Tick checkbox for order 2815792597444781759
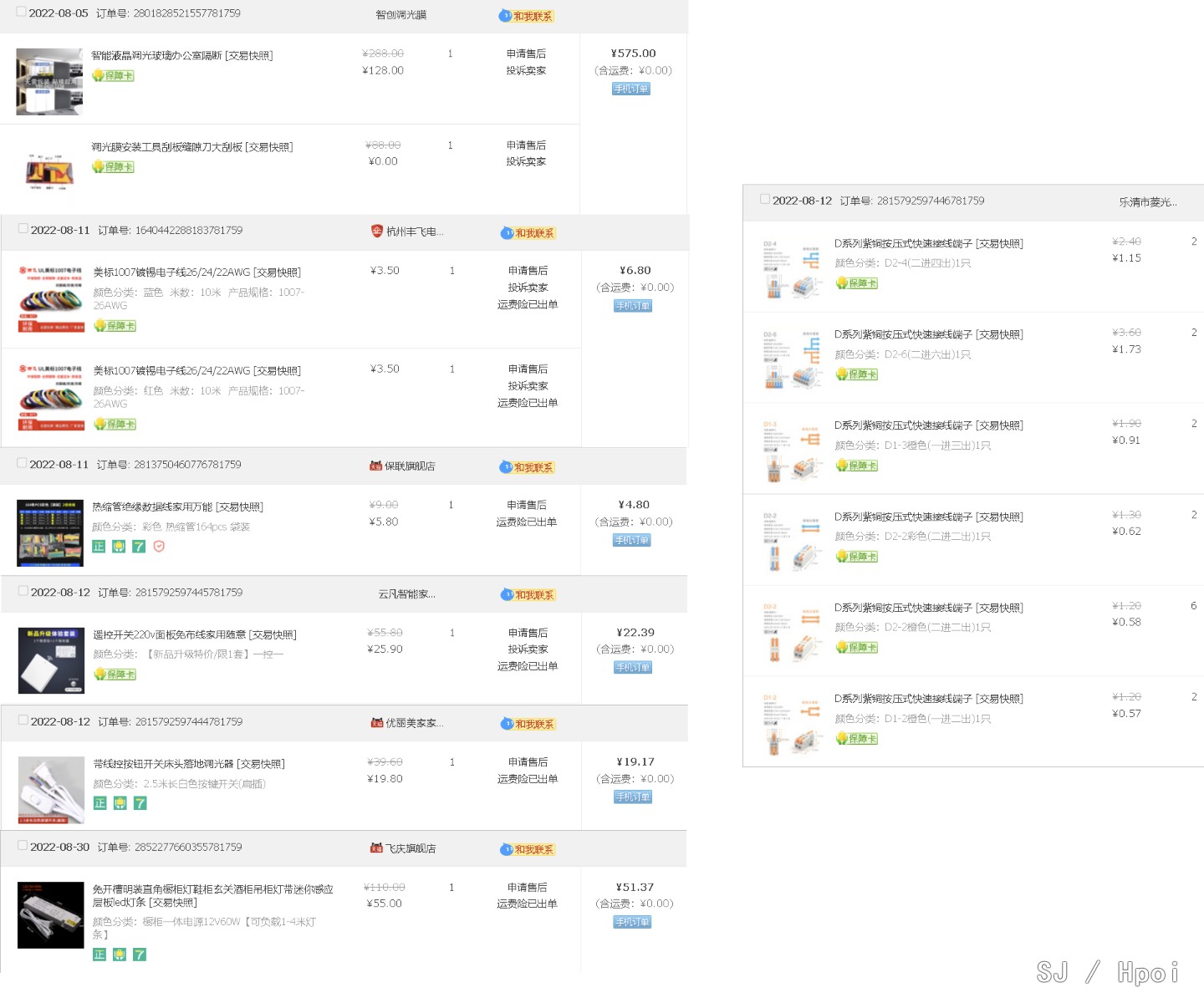Viewport: 1204px width, 1003px height. pyautogui.click(x=23, y=720)
